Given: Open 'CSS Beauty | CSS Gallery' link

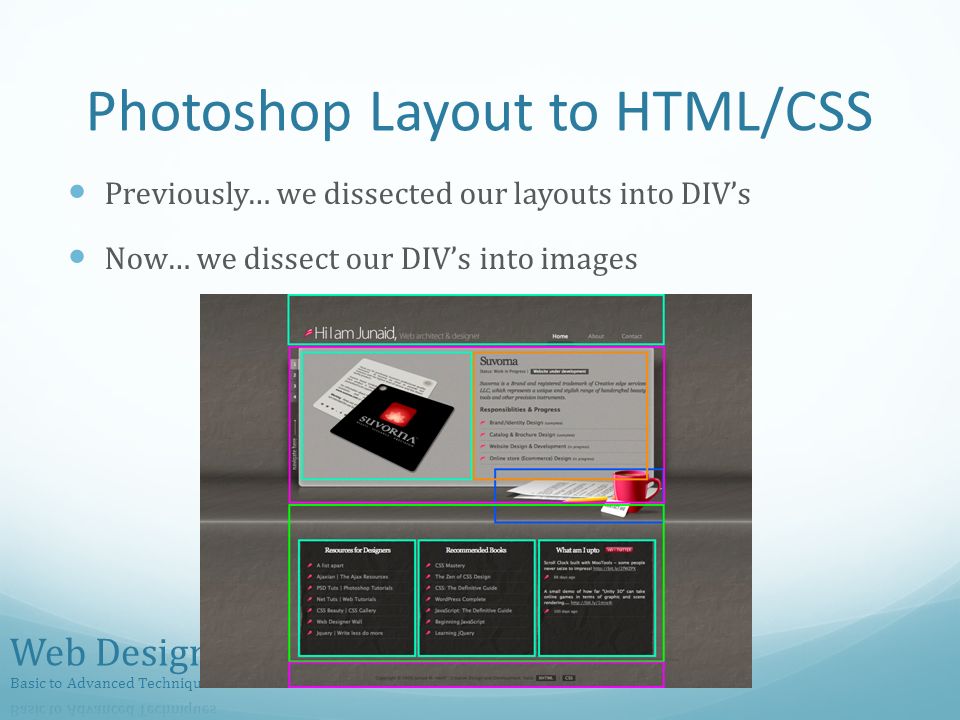Looking at the screenshot, I should pos(346,610).
